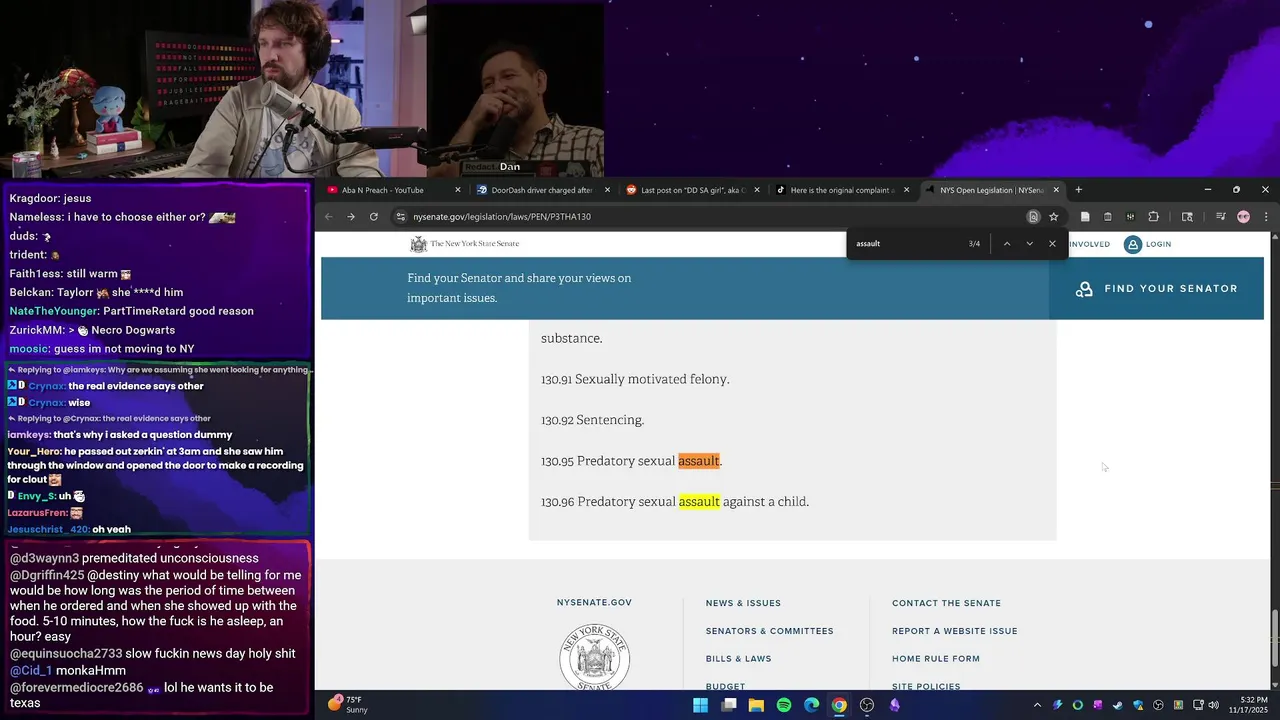Screen dimensions: 1280x720
Task: Click the New York State Senate seal
Action: (x=594, y=658)
